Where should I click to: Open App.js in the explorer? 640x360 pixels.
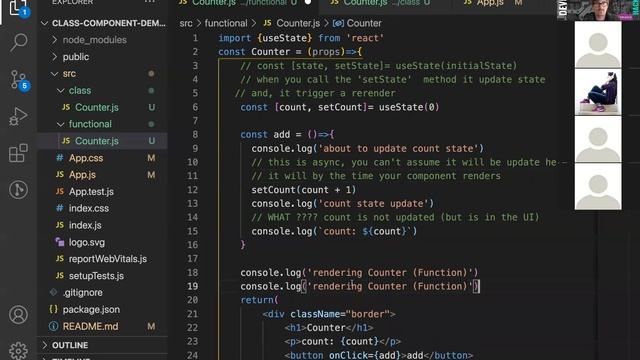pyautogui.click(x=82, y=175)
